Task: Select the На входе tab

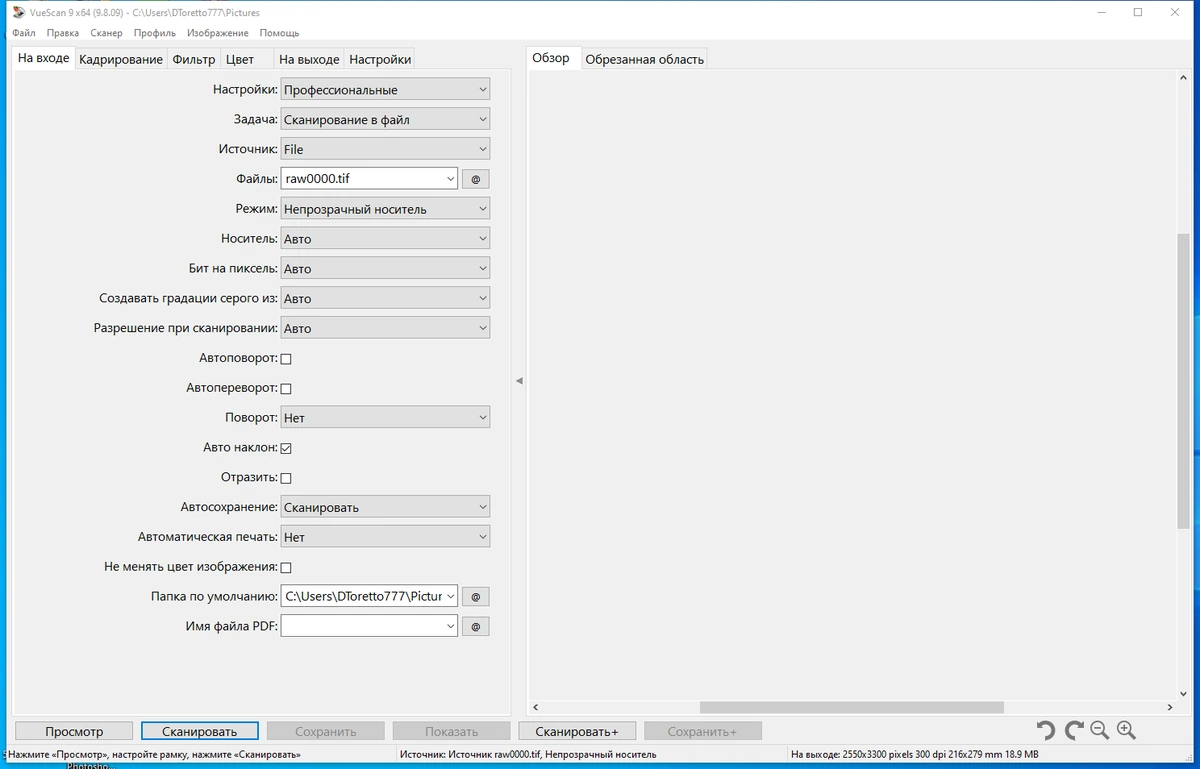Action: [x=44, y=58]
